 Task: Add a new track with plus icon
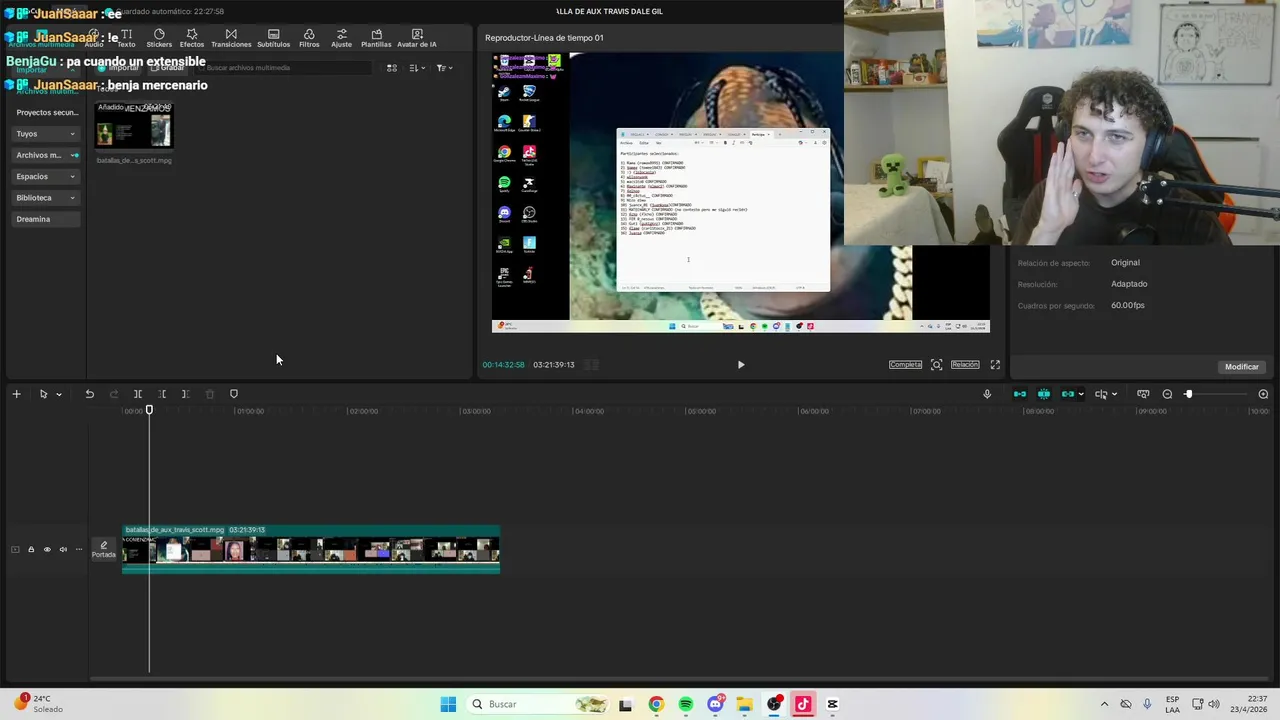coord(16,394)
